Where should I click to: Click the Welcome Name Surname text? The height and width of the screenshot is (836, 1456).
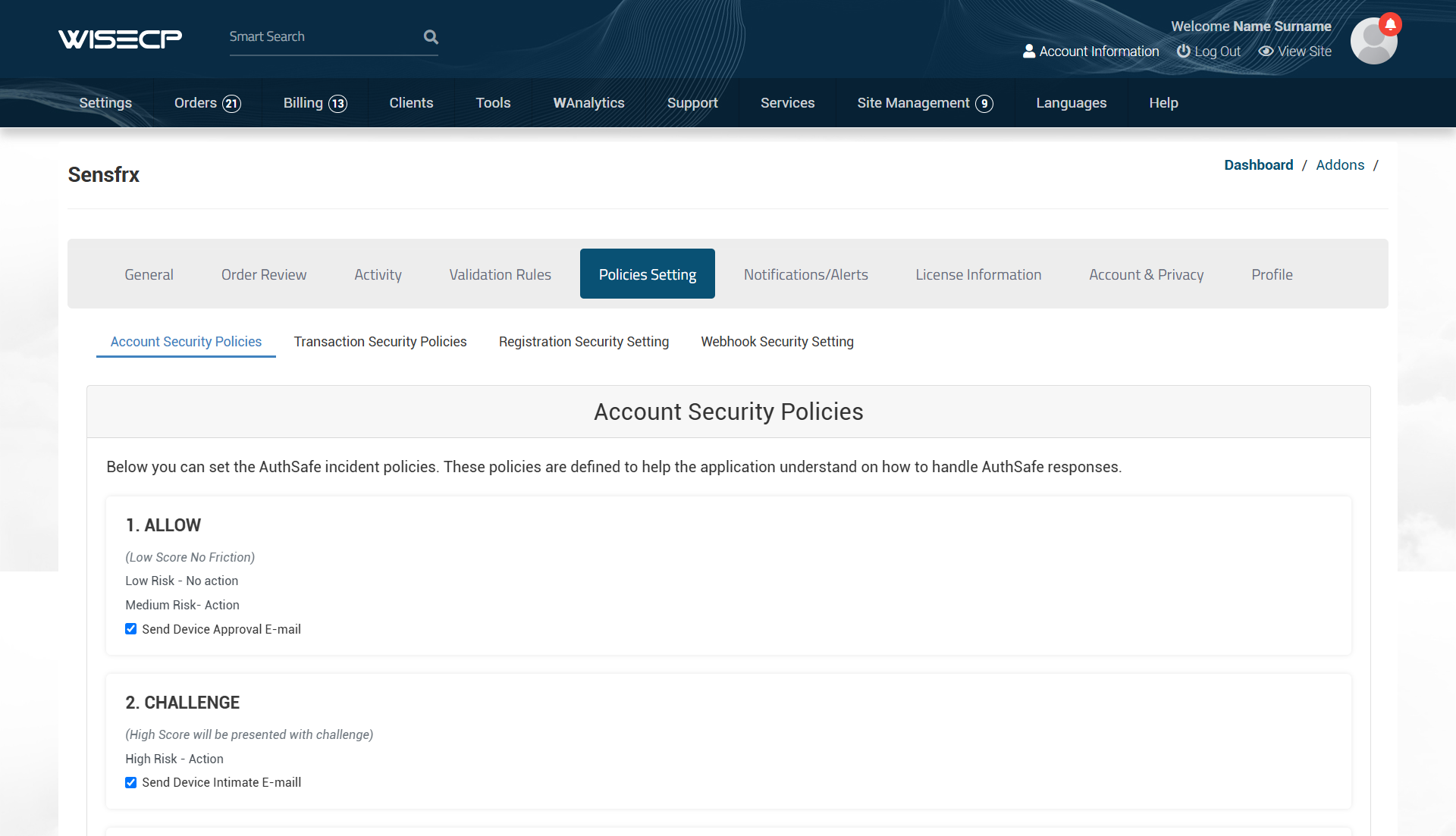pos(1250,27)
